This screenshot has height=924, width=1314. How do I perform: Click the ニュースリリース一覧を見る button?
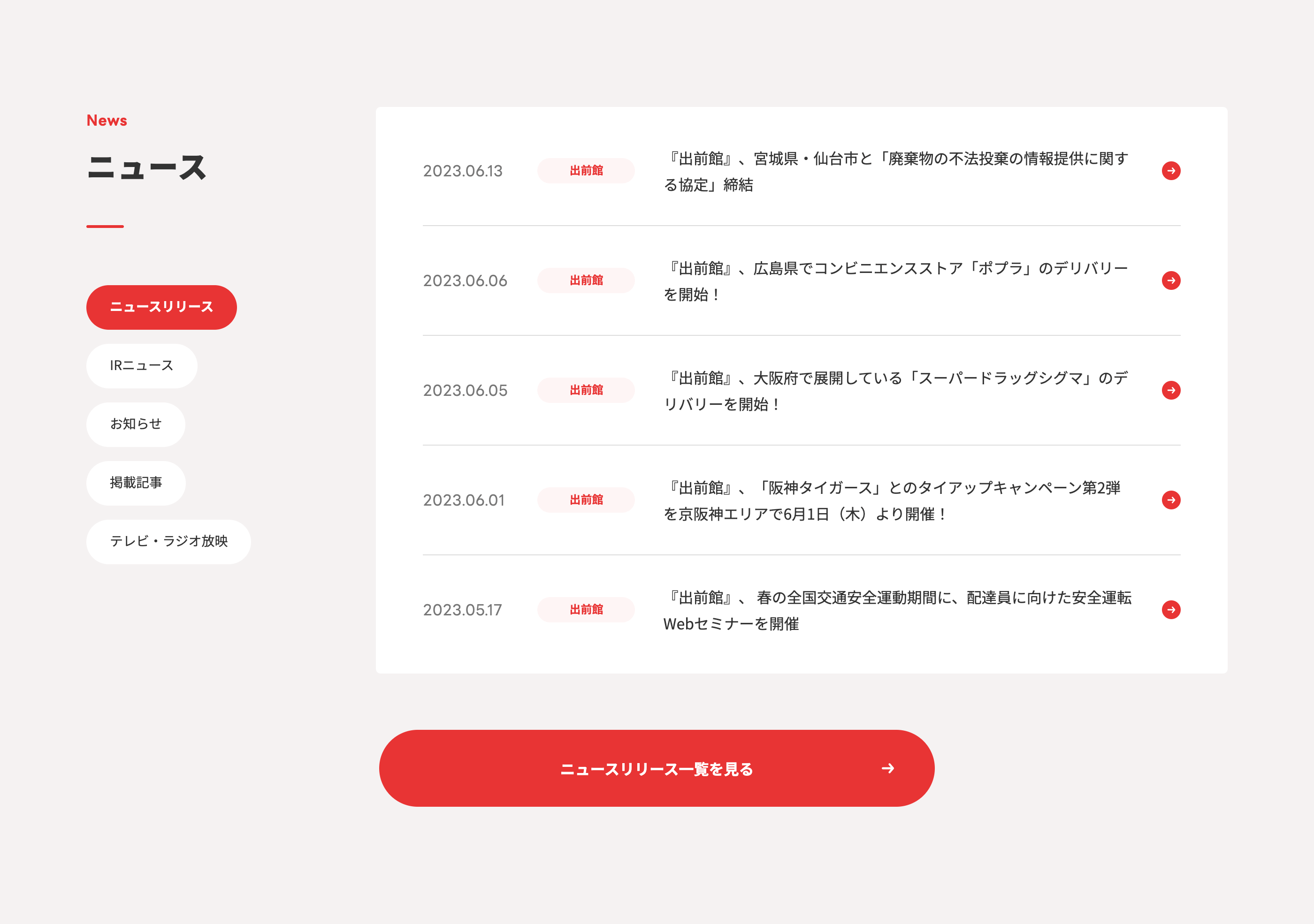coord(657,768)
